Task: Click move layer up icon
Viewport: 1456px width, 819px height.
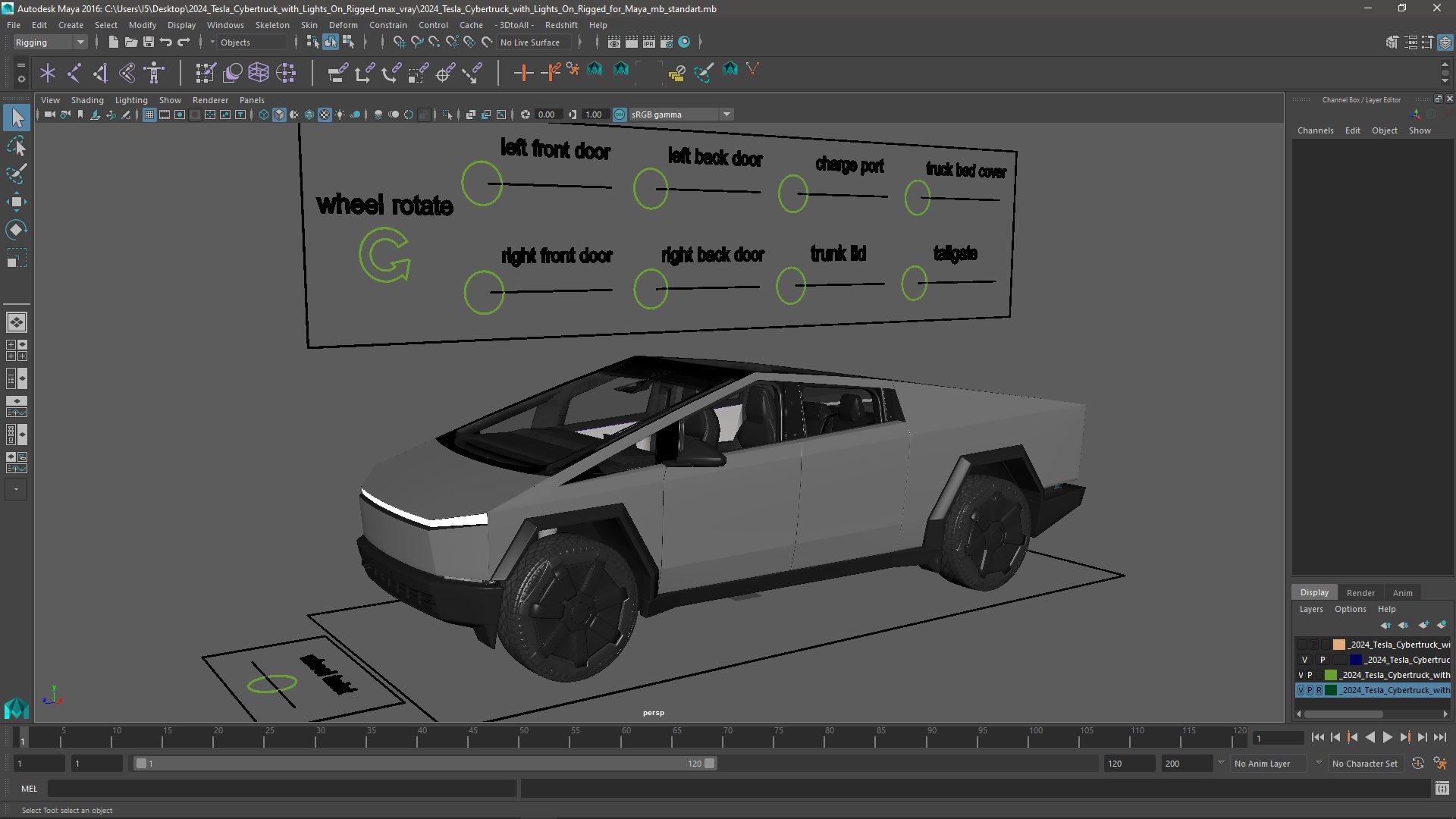Action: click(1386, 625)
